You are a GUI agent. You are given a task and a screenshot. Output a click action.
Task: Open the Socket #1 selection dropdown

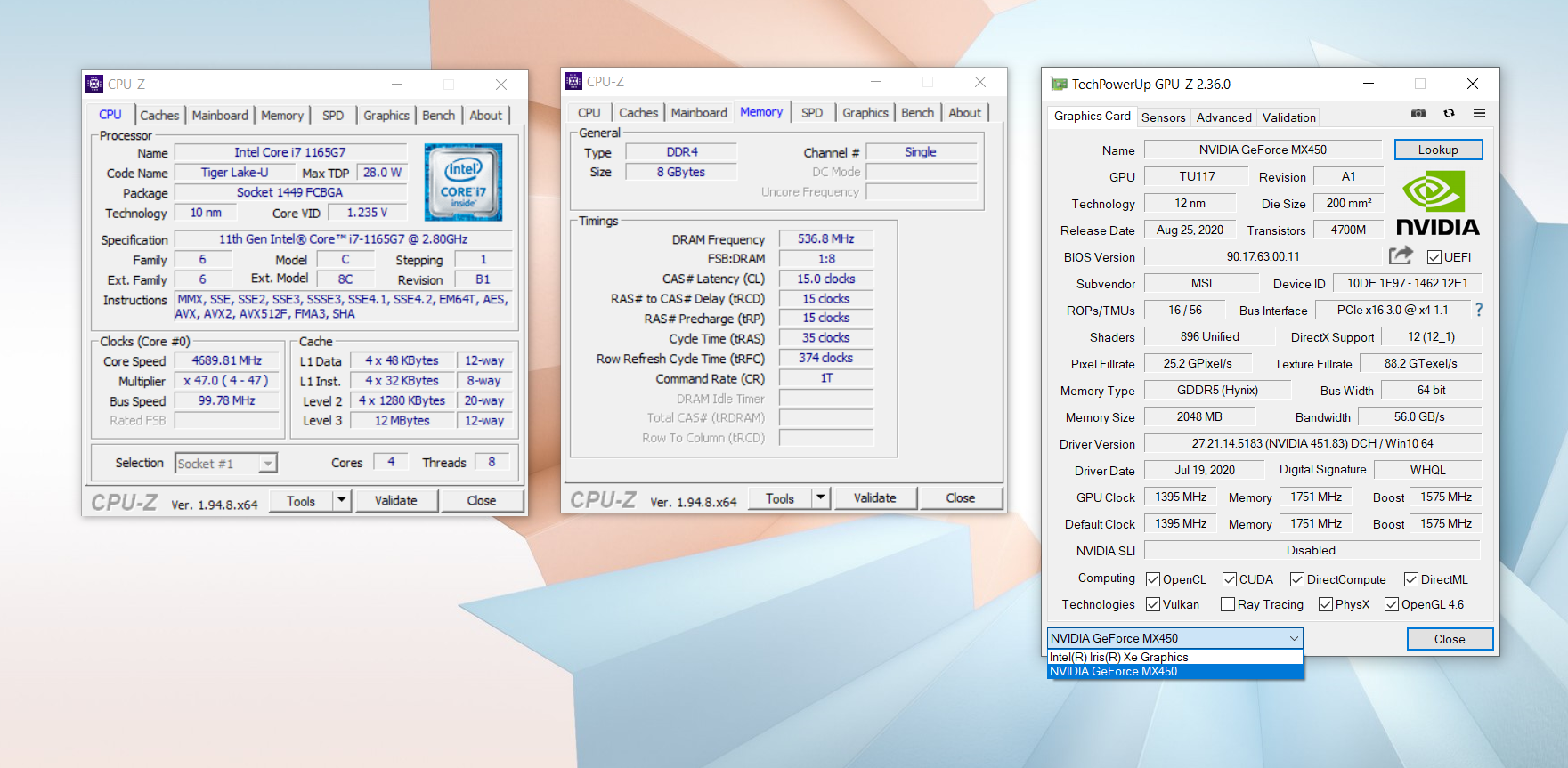pos(226,463)
